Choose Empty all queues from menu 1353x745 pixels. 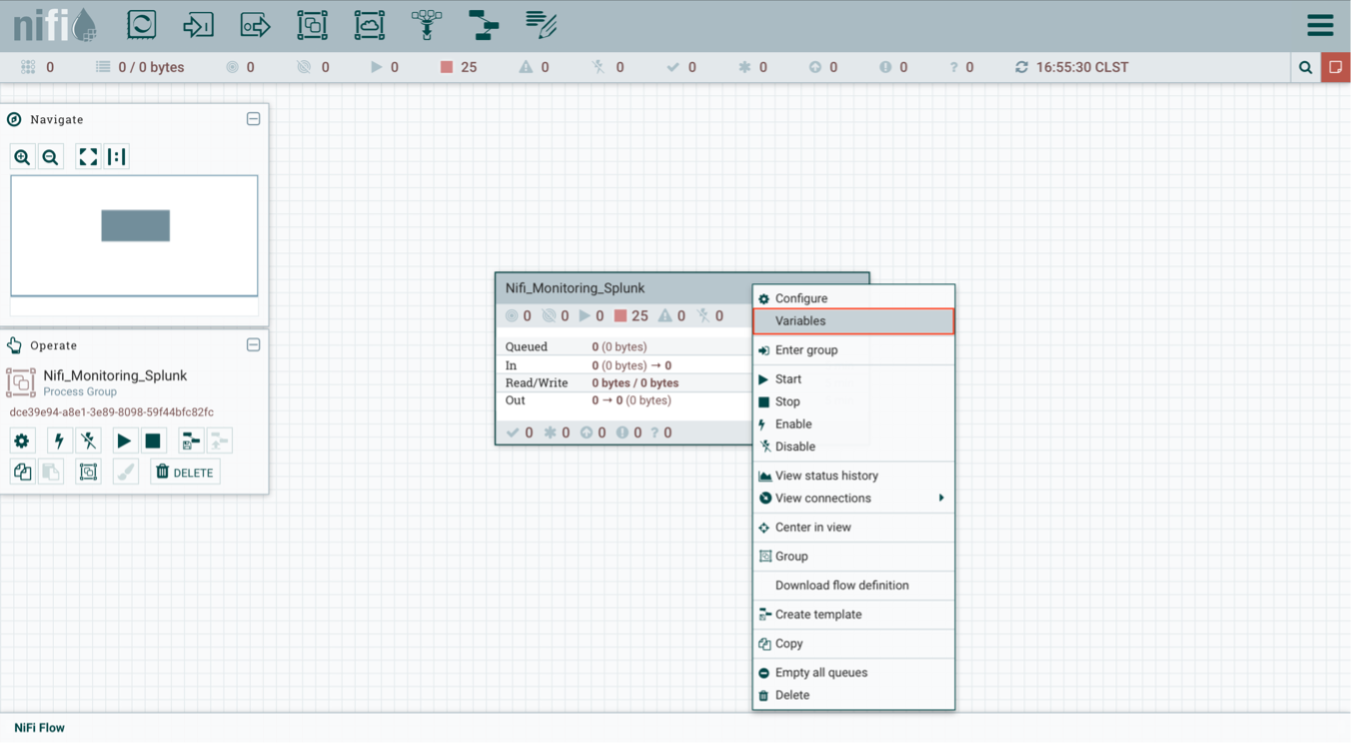853,672
